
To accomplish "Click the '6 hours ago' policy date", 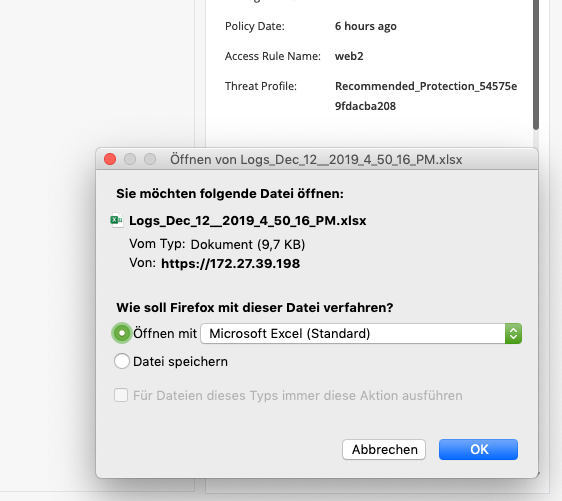I will (x=366, y=26).
